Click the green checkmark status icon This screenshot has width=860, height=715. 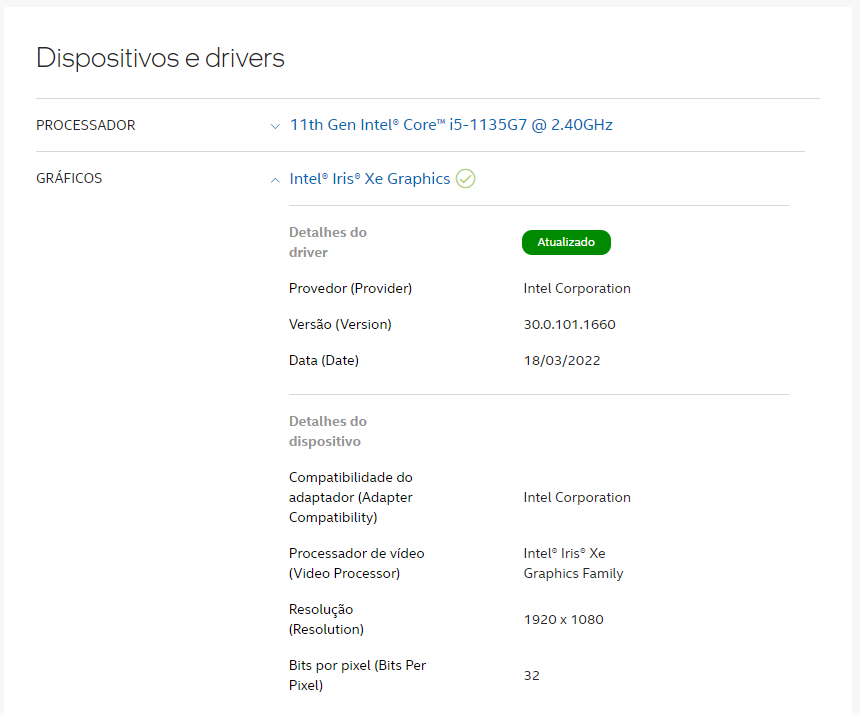466,179
